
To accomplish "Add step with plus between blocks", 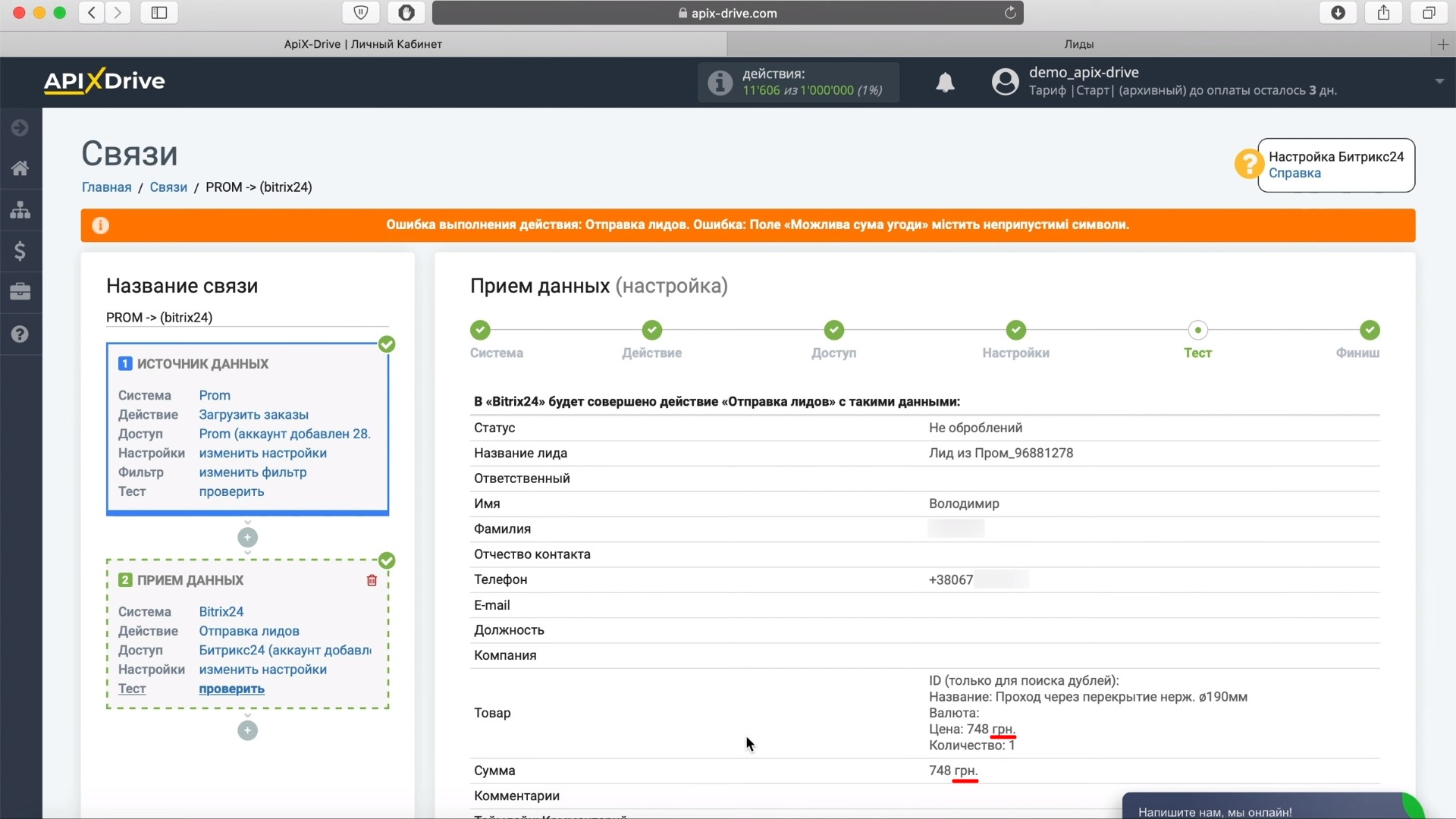I will [247, 538].
